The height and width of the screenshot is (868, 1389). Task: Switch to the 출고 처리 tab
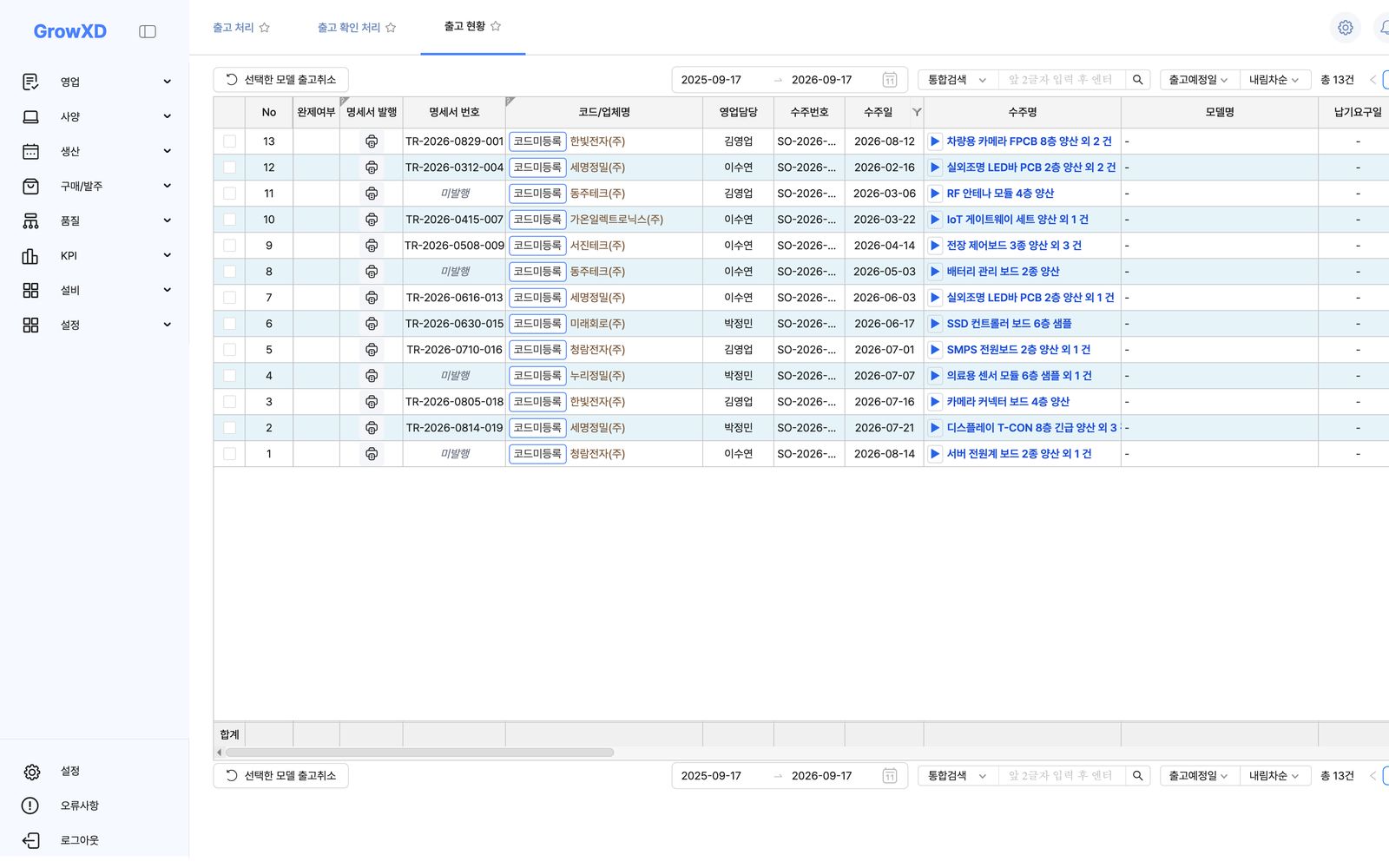234,28
